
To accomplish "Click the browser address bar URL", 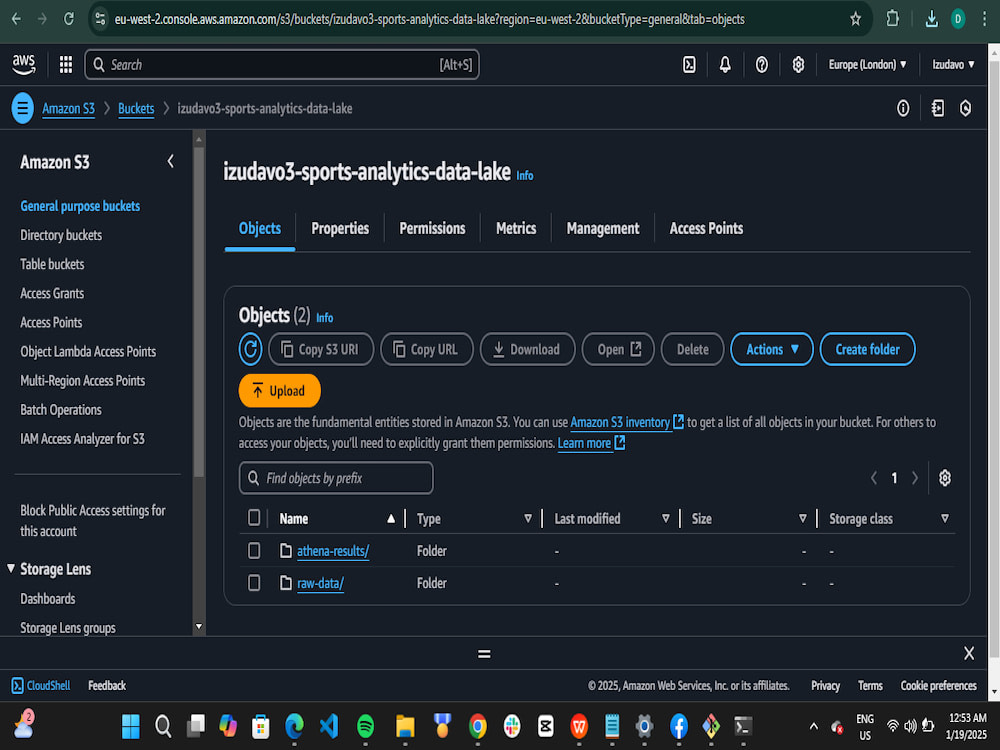I will click(429, 19).
